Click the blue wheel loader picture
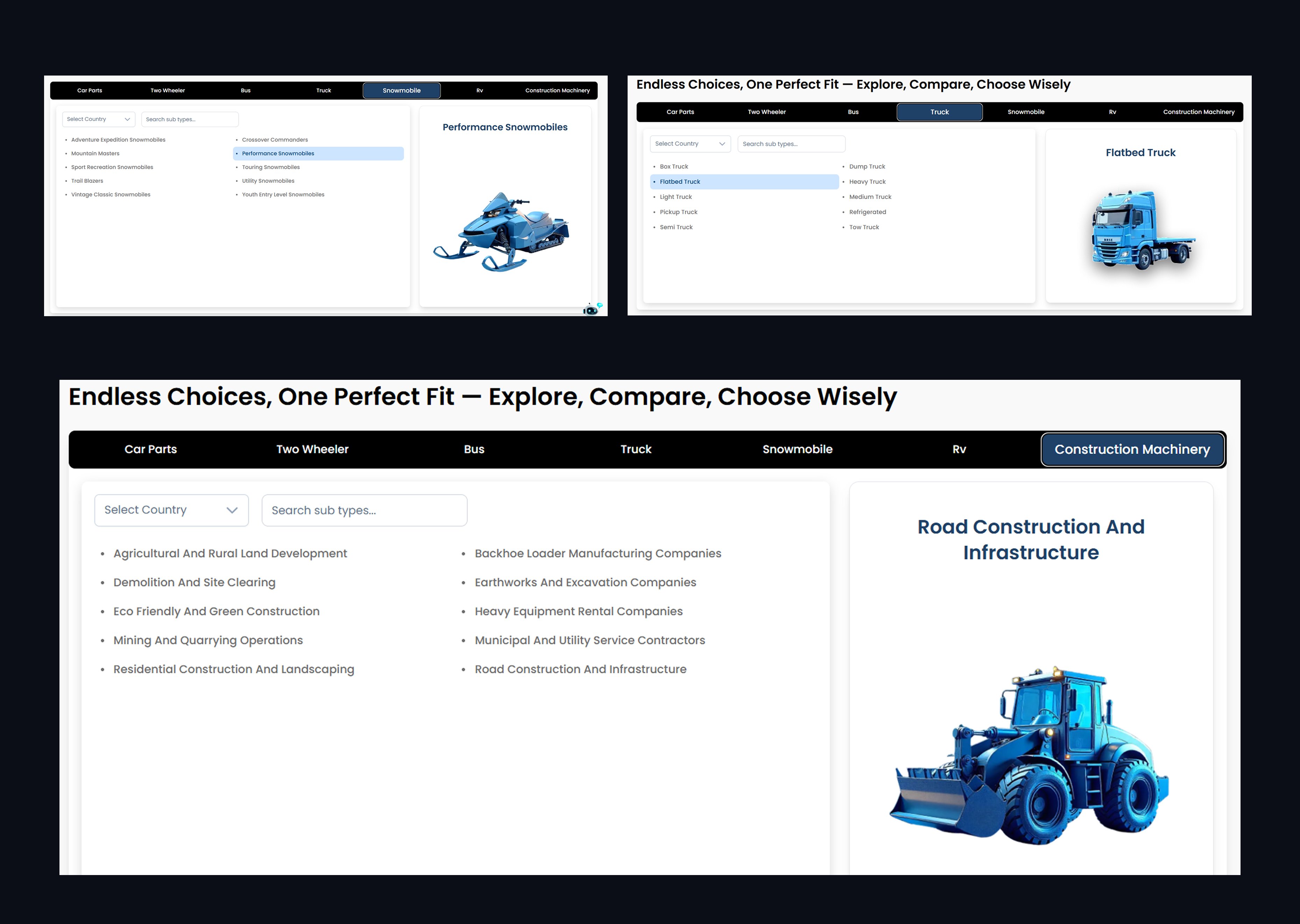 click(x=1029, y=754)
